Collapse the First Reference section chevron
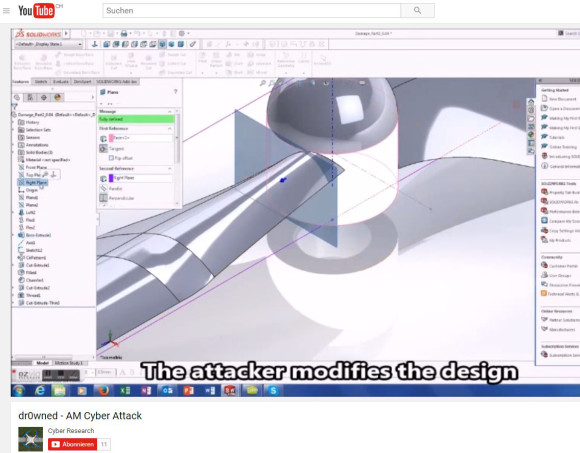Screen dimensions: 580x453 170,128
